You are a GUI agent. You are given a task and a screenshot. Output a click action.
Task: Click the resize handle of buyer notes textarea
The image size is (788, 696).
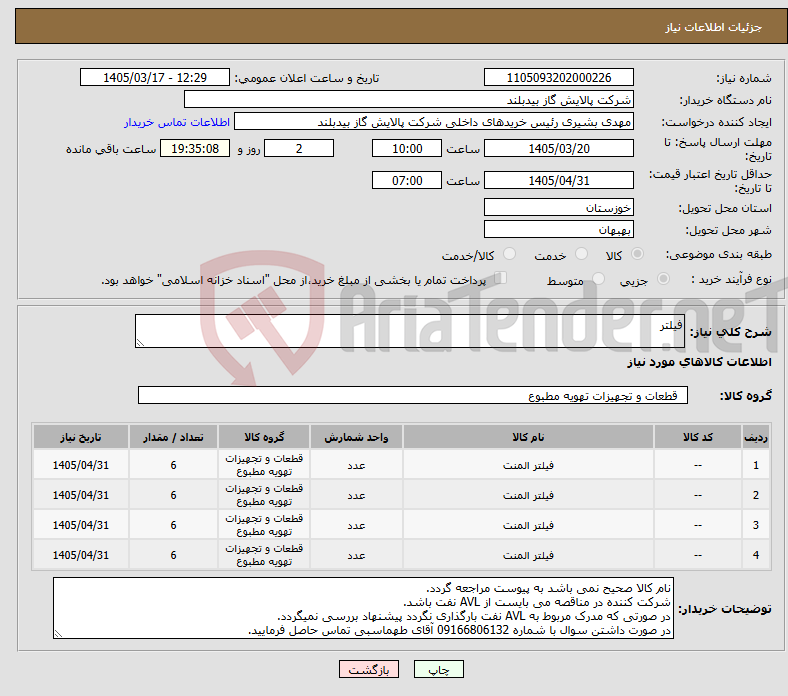58,634
